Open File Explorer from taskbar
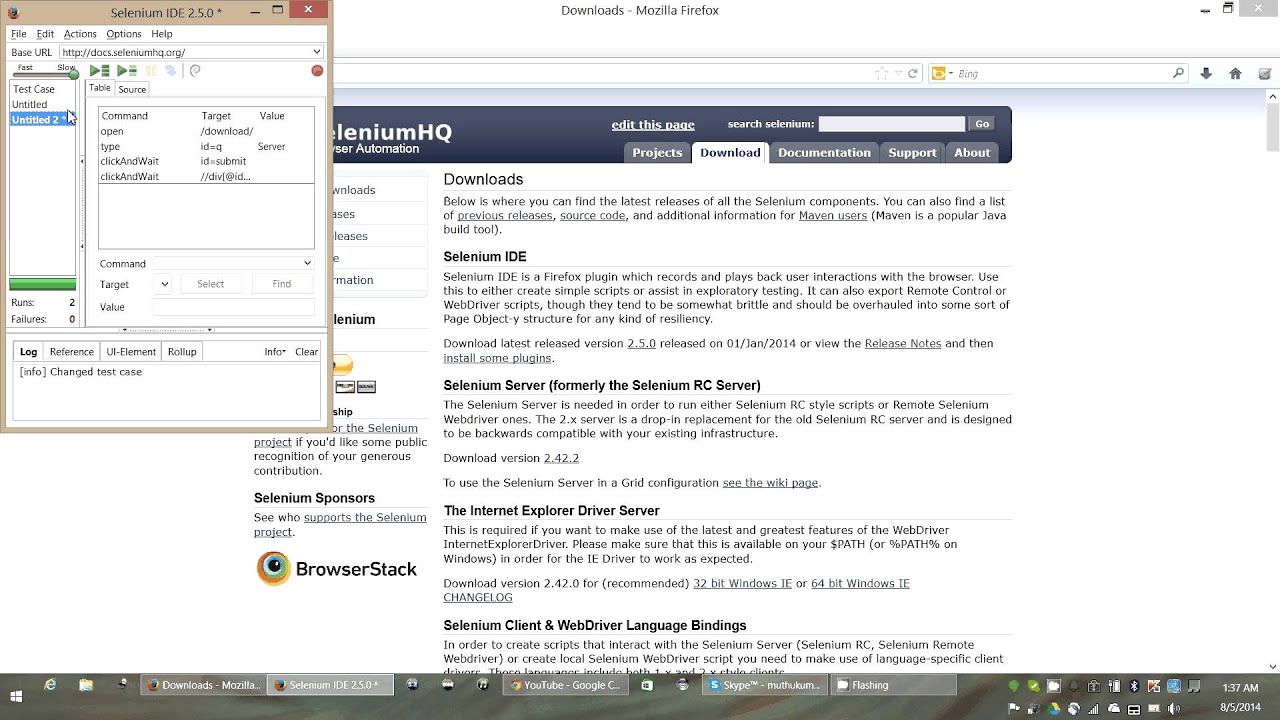The height and width of the screenshot is (720, 1280). tap(86, 685)
